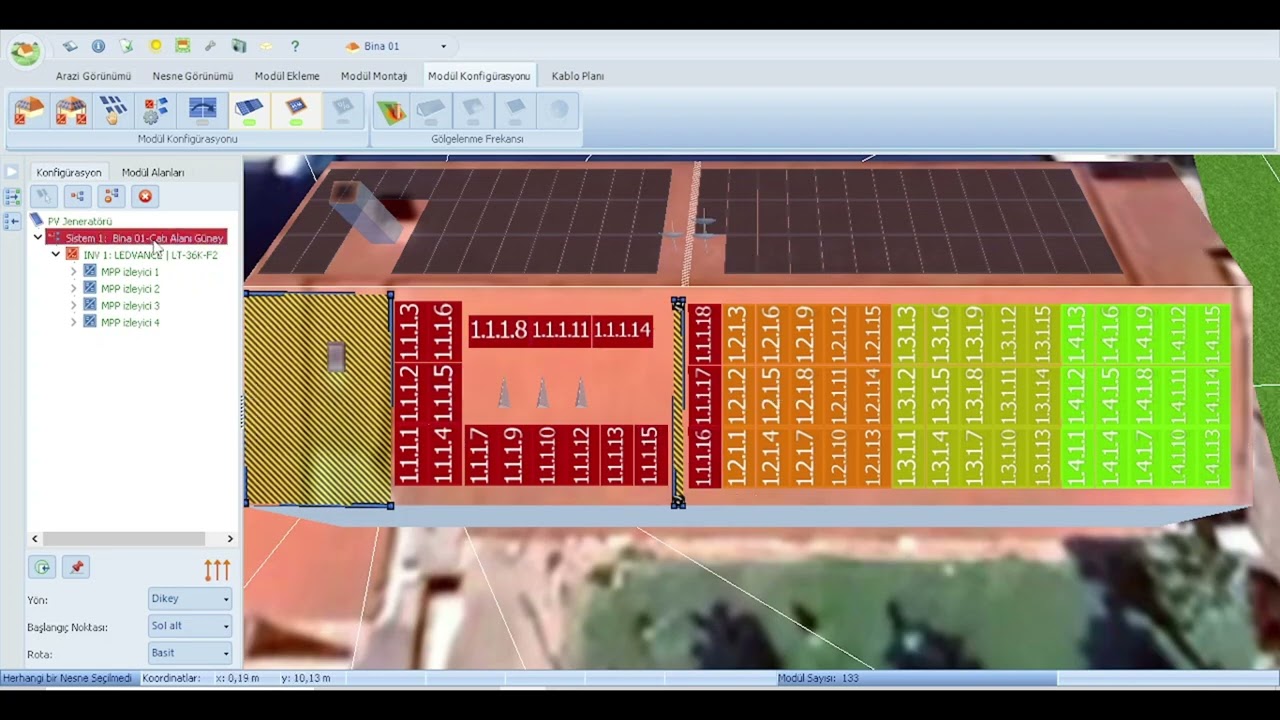Open the Kablo Planı tab
Image resolution: width=1280 pixels, height=720 pixels.
coord(578,76)
